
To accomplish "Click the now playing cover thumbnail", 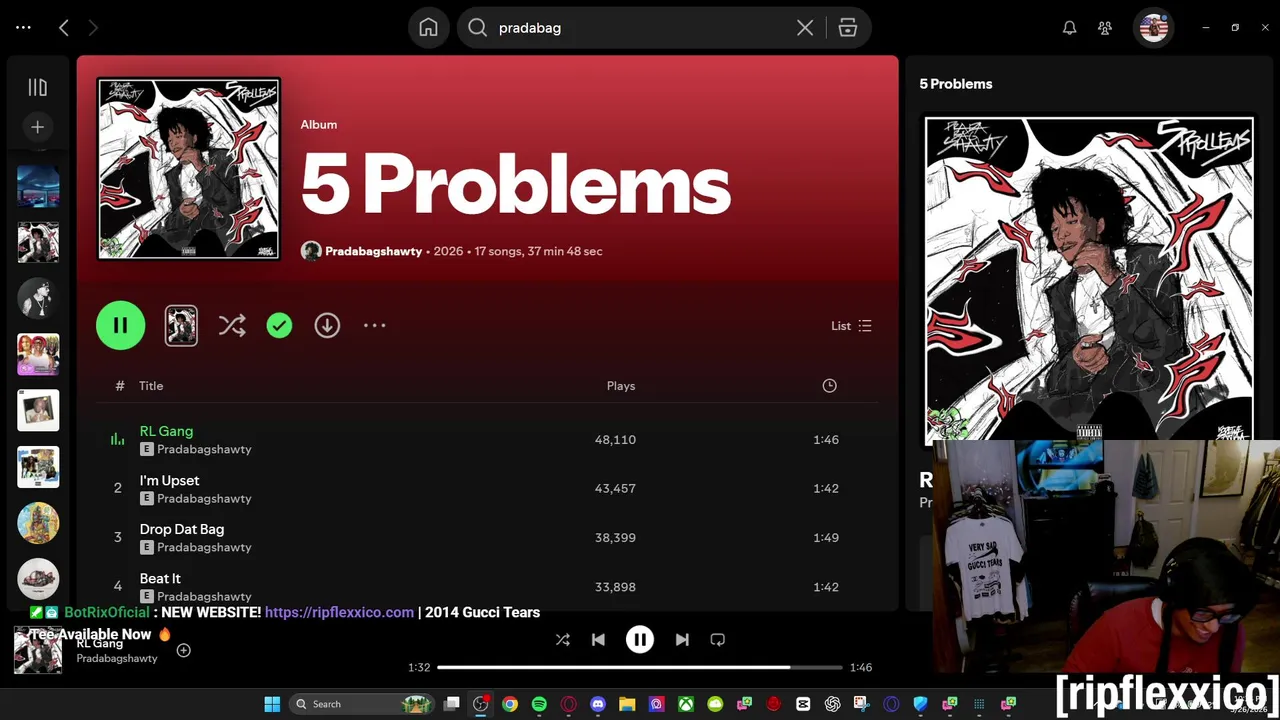I will point(38,650).
